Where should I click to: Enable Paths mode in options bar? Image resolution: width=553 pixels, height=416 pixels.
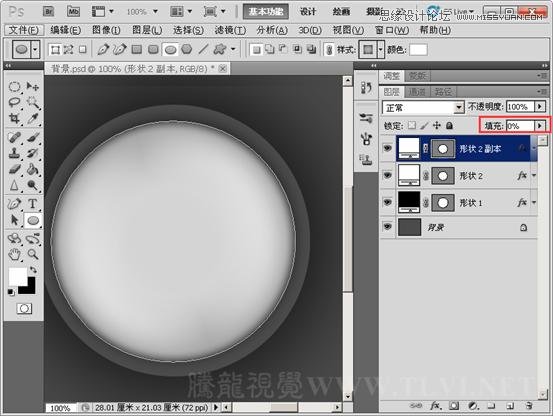[68, 49]
